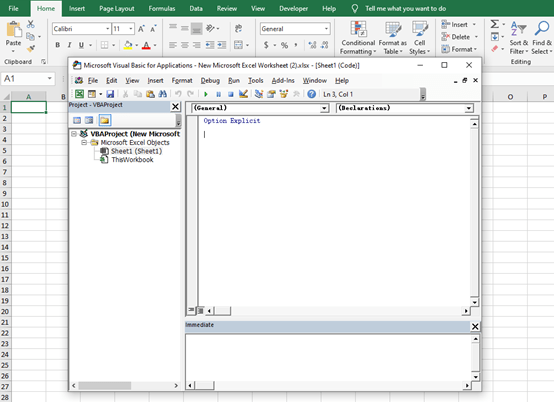This screenshot has width=554, height=402.
Task: Select Sheet1 (Sheet1) in project tree
Action: [136, 151]
